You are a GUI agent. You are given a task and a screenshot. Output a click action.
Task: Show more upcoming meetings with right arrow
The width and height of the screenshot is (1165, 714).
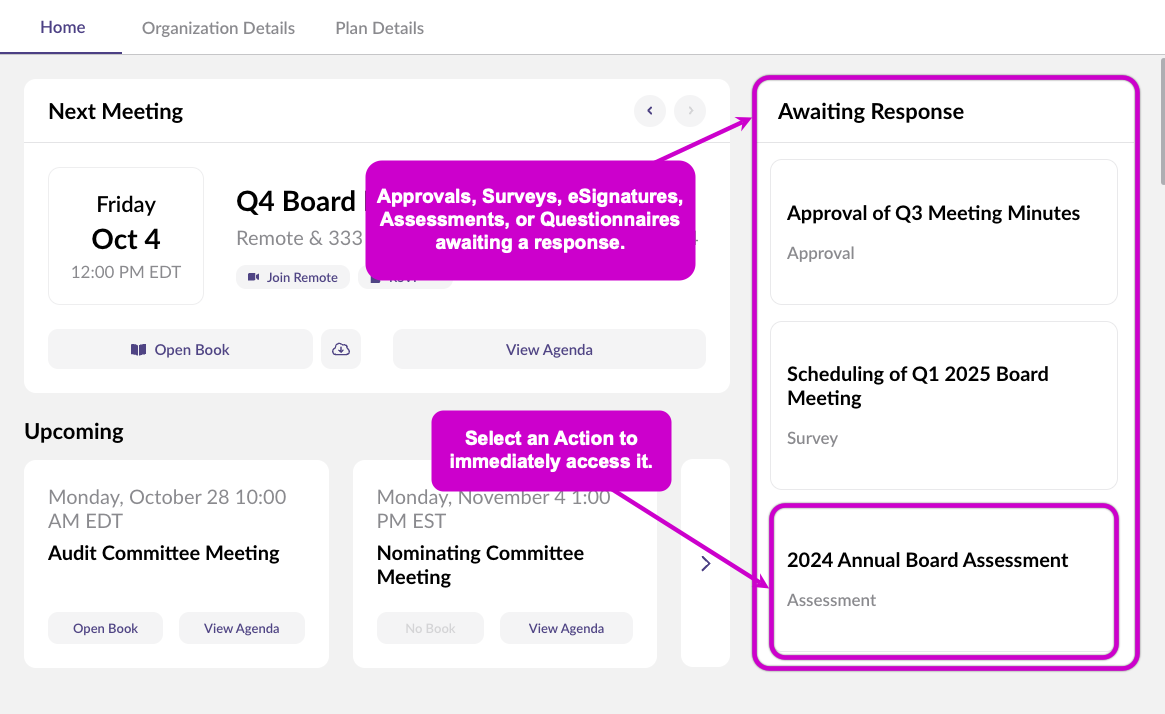(x=706, y=564)
